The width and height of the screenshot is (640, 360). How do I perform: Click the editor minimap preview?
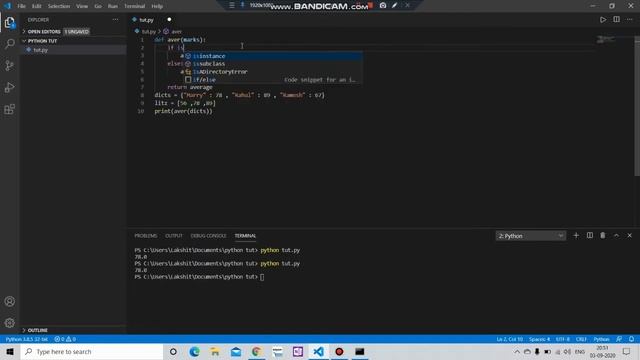pyautogui.click(x=606, y=39)
